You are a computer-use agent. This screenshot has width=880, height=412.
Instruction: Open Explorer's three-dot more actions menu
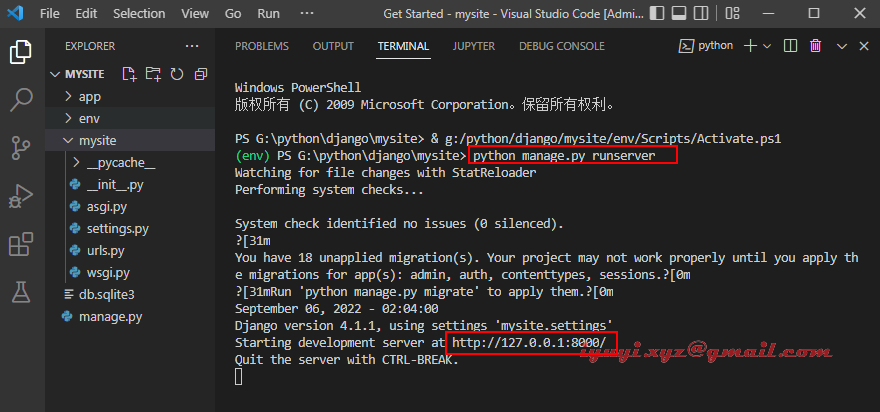point(192,46)
